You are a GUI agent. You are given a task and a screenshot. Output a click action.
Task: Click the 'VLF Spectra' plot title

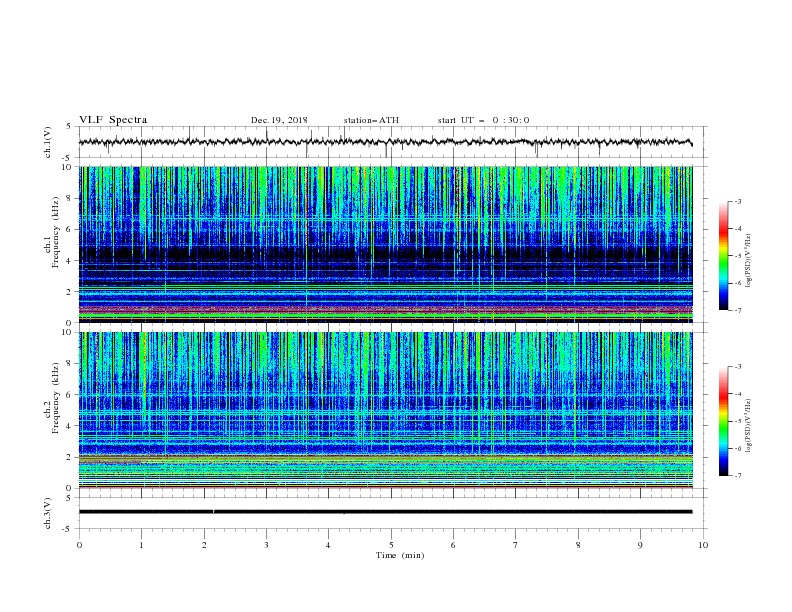point(113,120)
